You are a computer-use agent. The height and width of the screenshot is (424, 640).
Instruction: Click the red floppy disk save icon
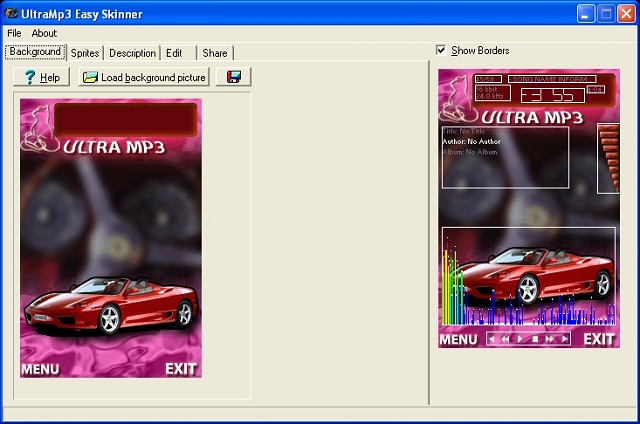click(233, 77)
